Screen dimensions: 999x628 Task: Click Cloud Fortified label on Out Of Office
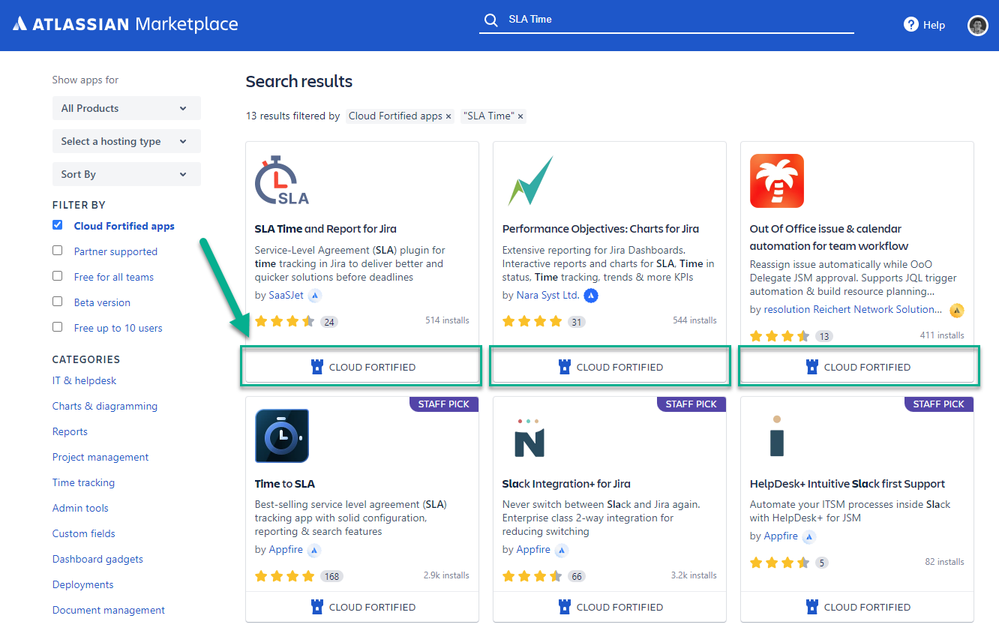pyautogui.click(x=867, y=368)
